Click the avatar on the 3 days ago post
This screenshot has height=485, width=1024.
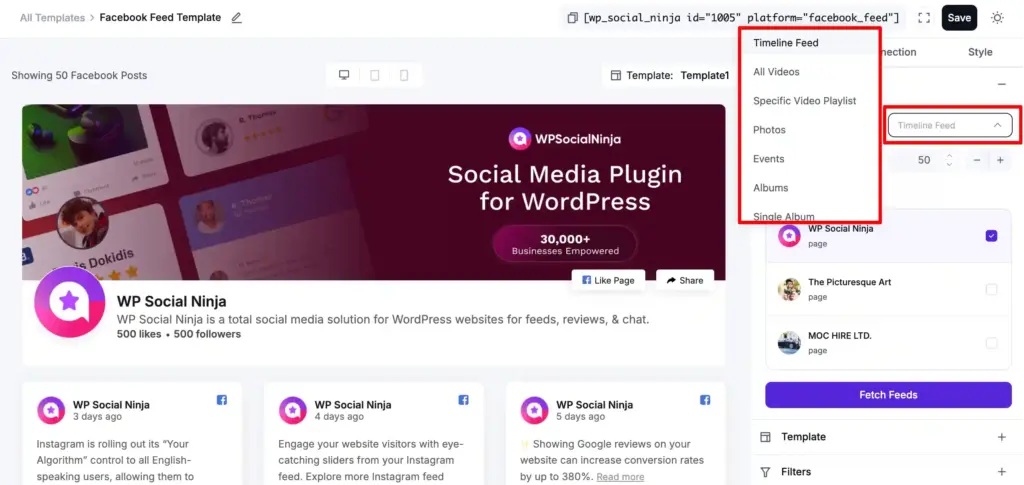(x=51, y=411)
